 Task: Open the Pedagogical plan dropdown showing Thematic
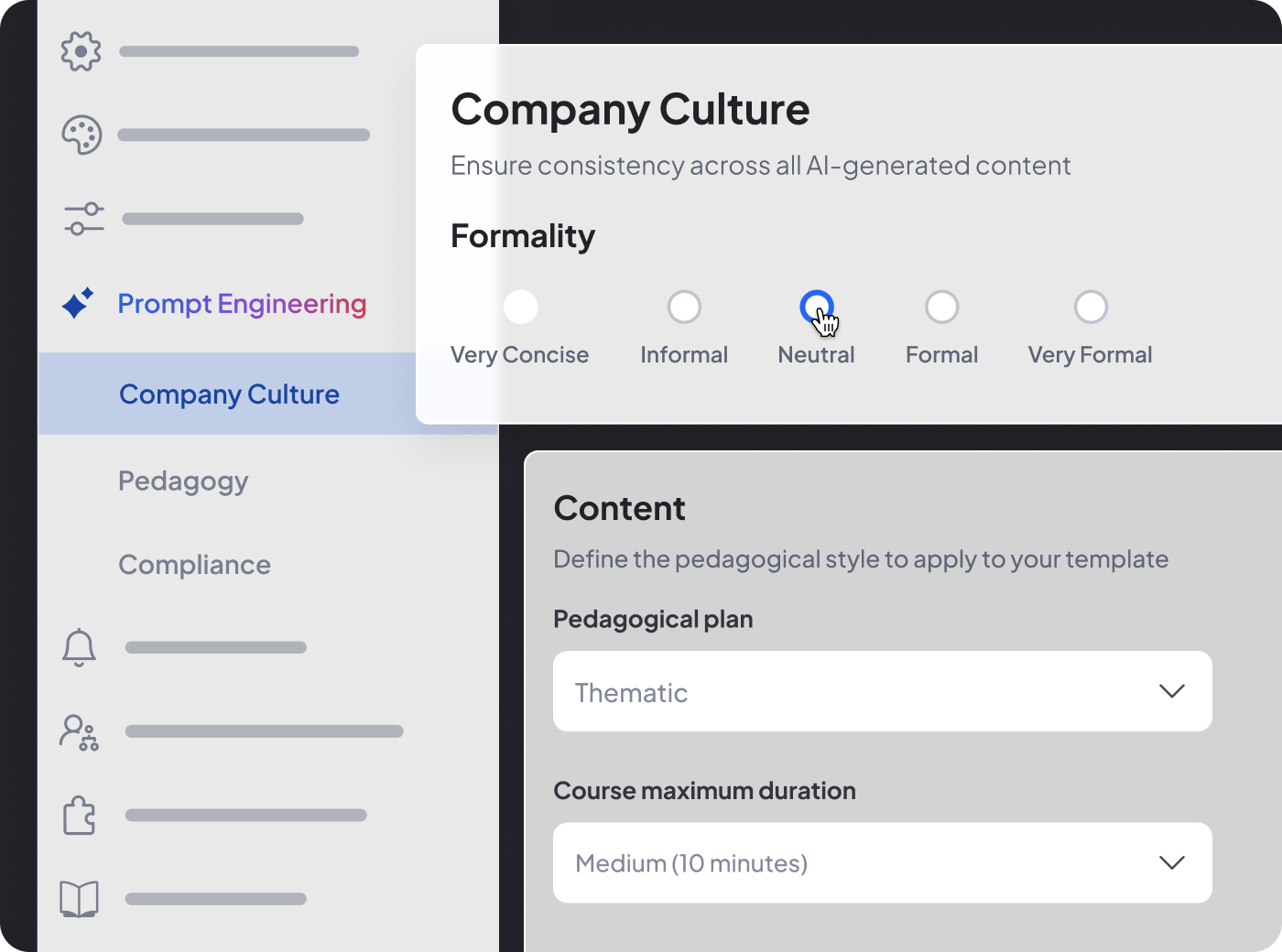[882, 691]
